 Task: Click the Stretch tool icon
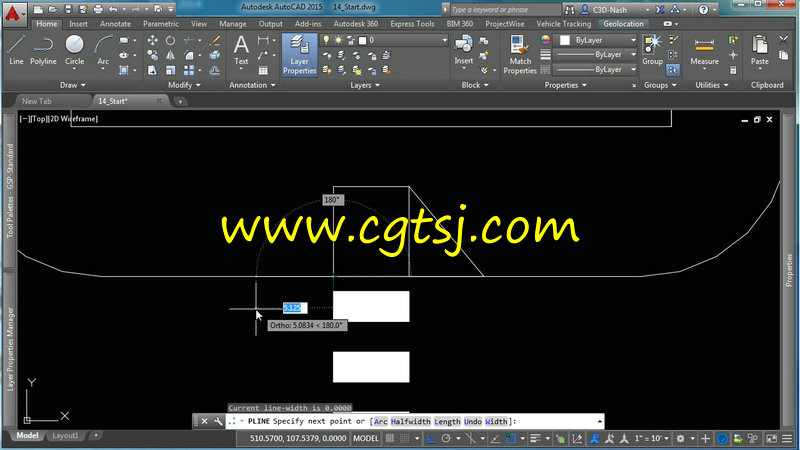(152, 70)
